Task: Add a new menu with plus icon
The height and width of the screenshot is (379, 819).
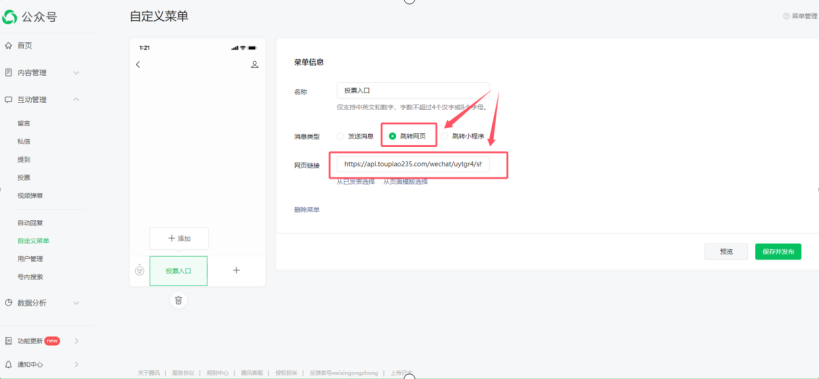Action: click(236, 270)
